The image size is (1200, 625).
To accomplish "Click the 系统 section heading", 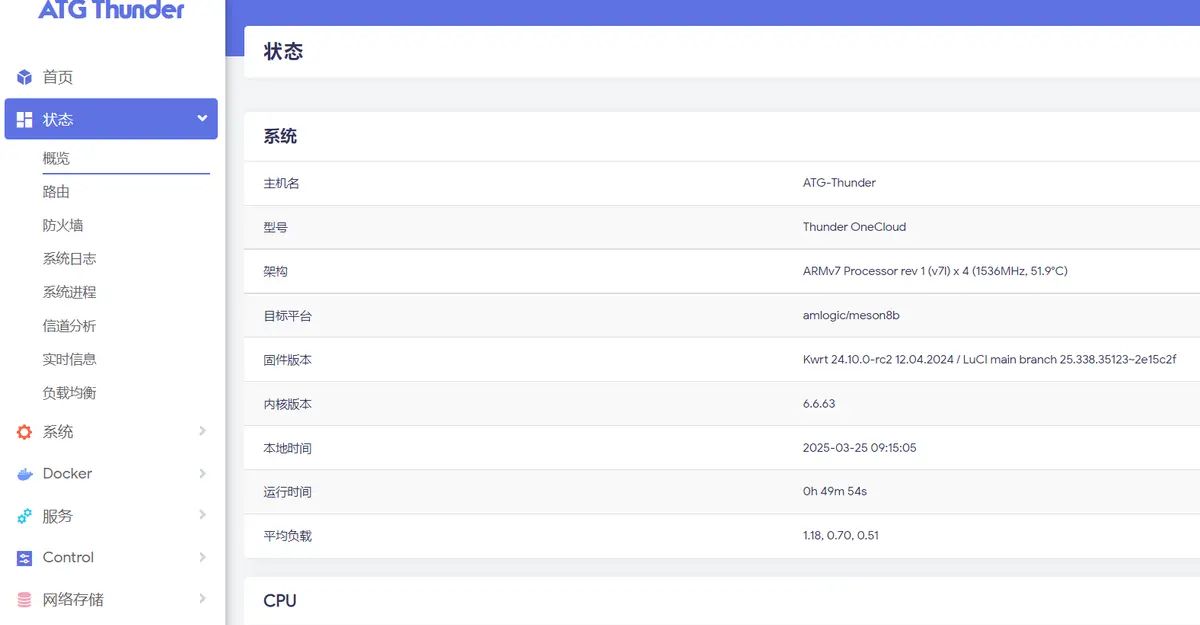I will [280, 136].
